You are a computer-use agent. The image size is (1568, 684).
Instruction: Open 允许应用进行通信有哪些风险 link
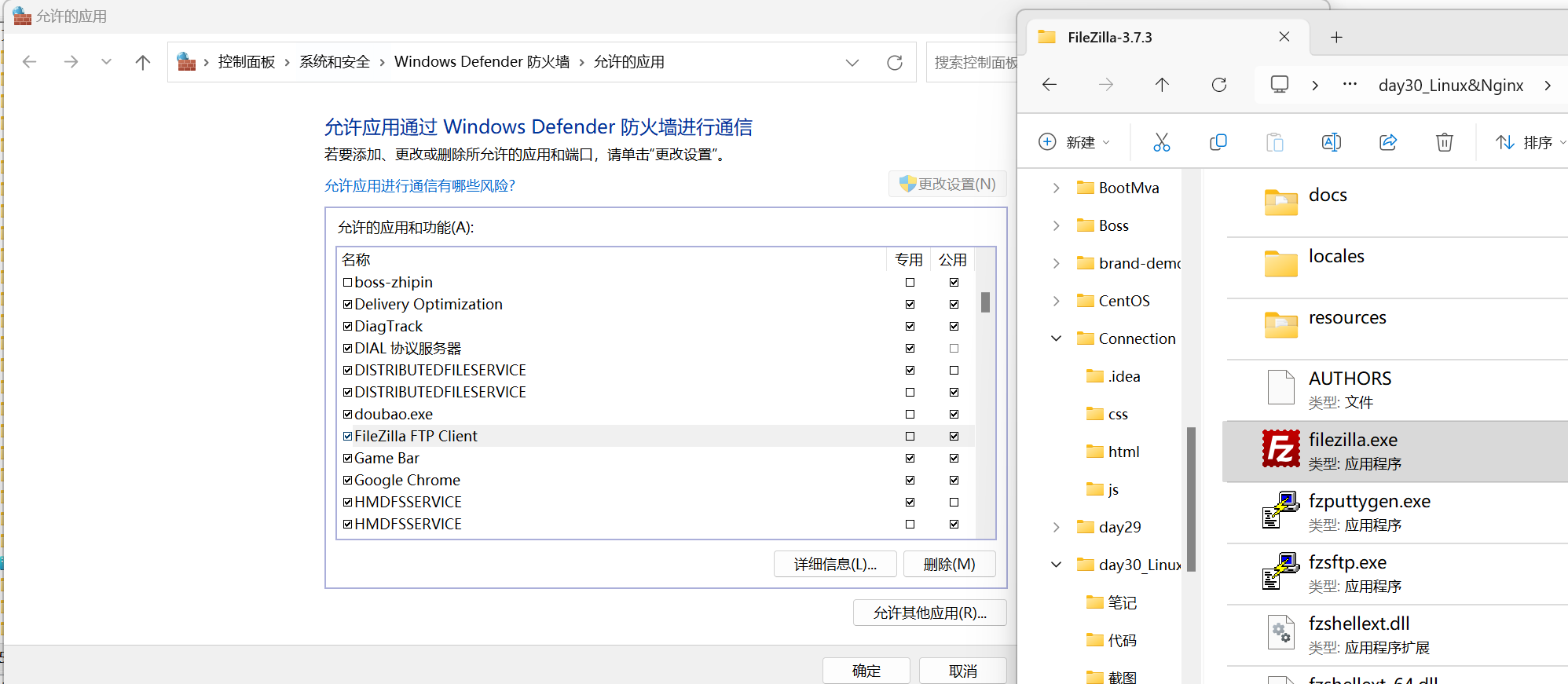[419, 185]
